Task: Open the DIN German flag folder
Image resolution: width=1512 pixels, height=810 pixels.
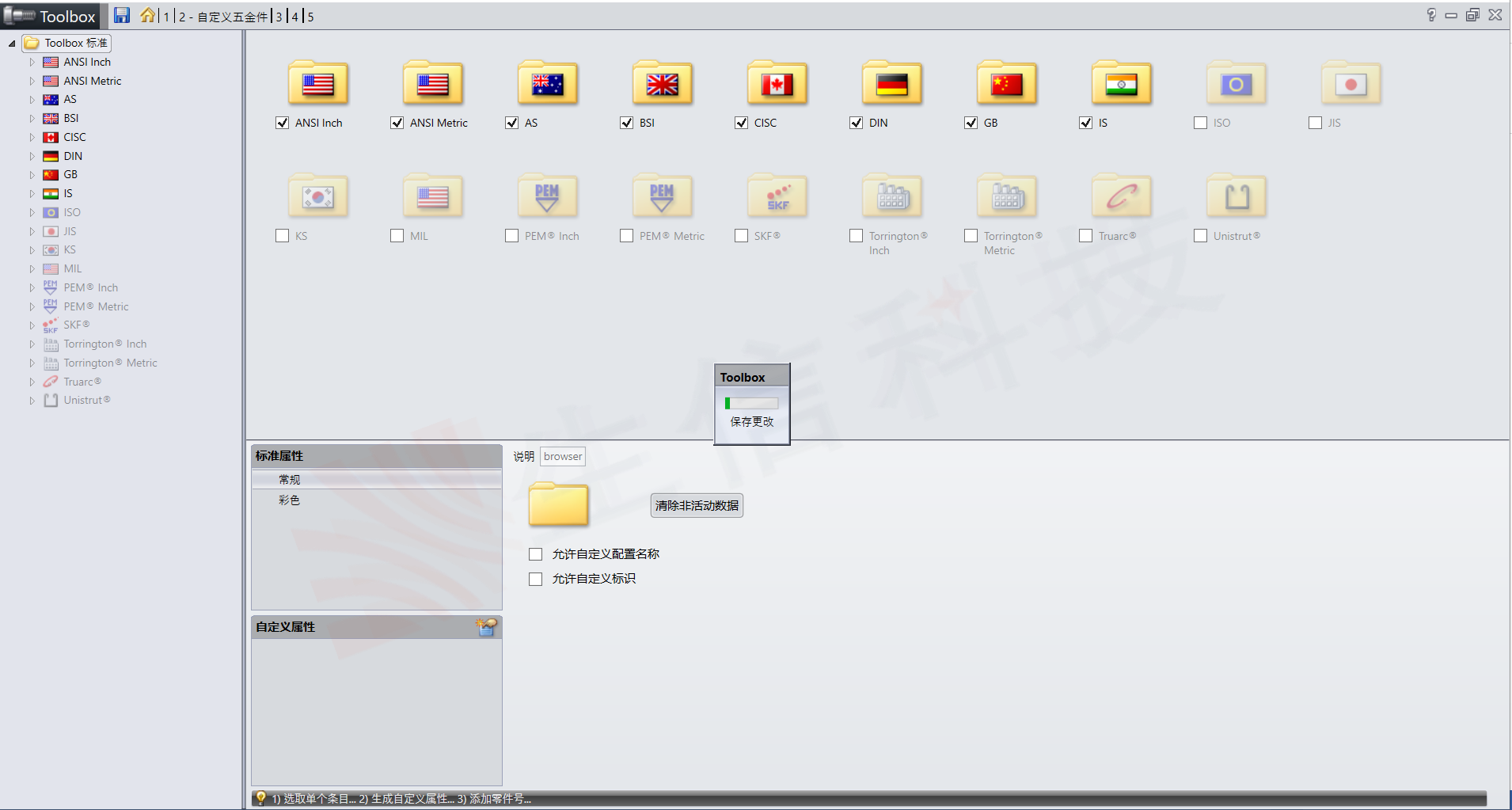Action: coord(892,83)
